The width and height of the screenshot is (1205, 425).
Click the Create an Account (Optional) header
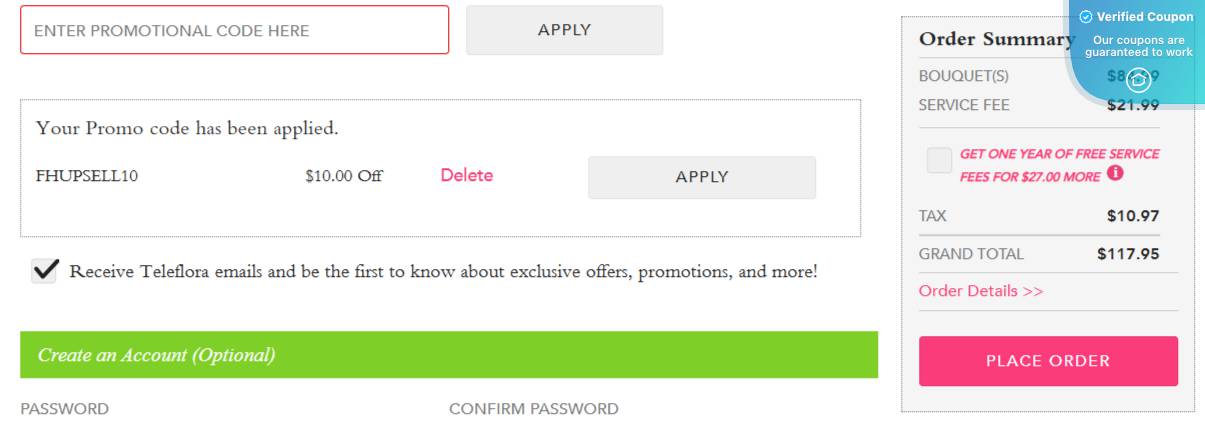pos(156,355)
